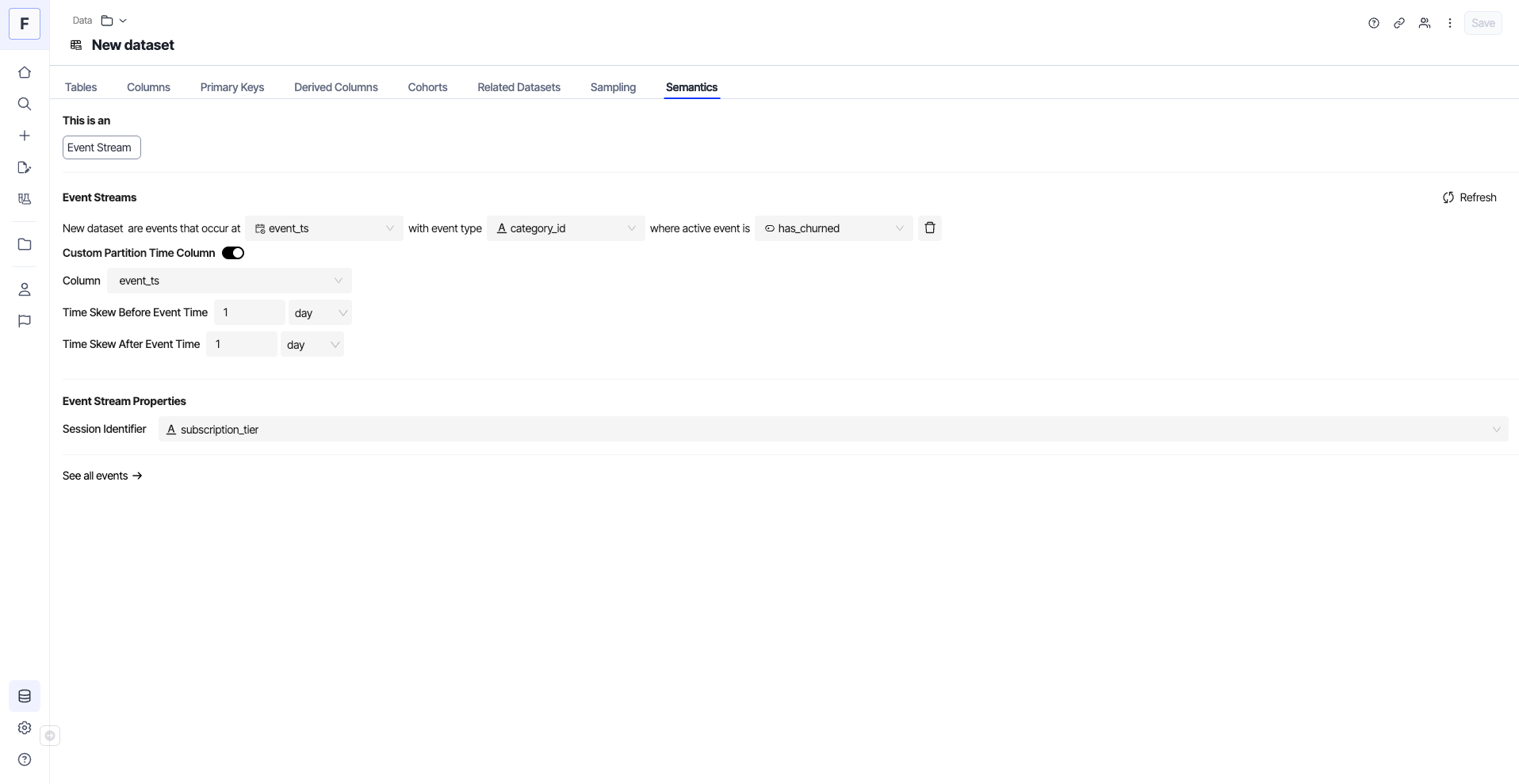Toggle off Custom Partition Time Column
Screen dimensions: 1519x784
[233, 253]
